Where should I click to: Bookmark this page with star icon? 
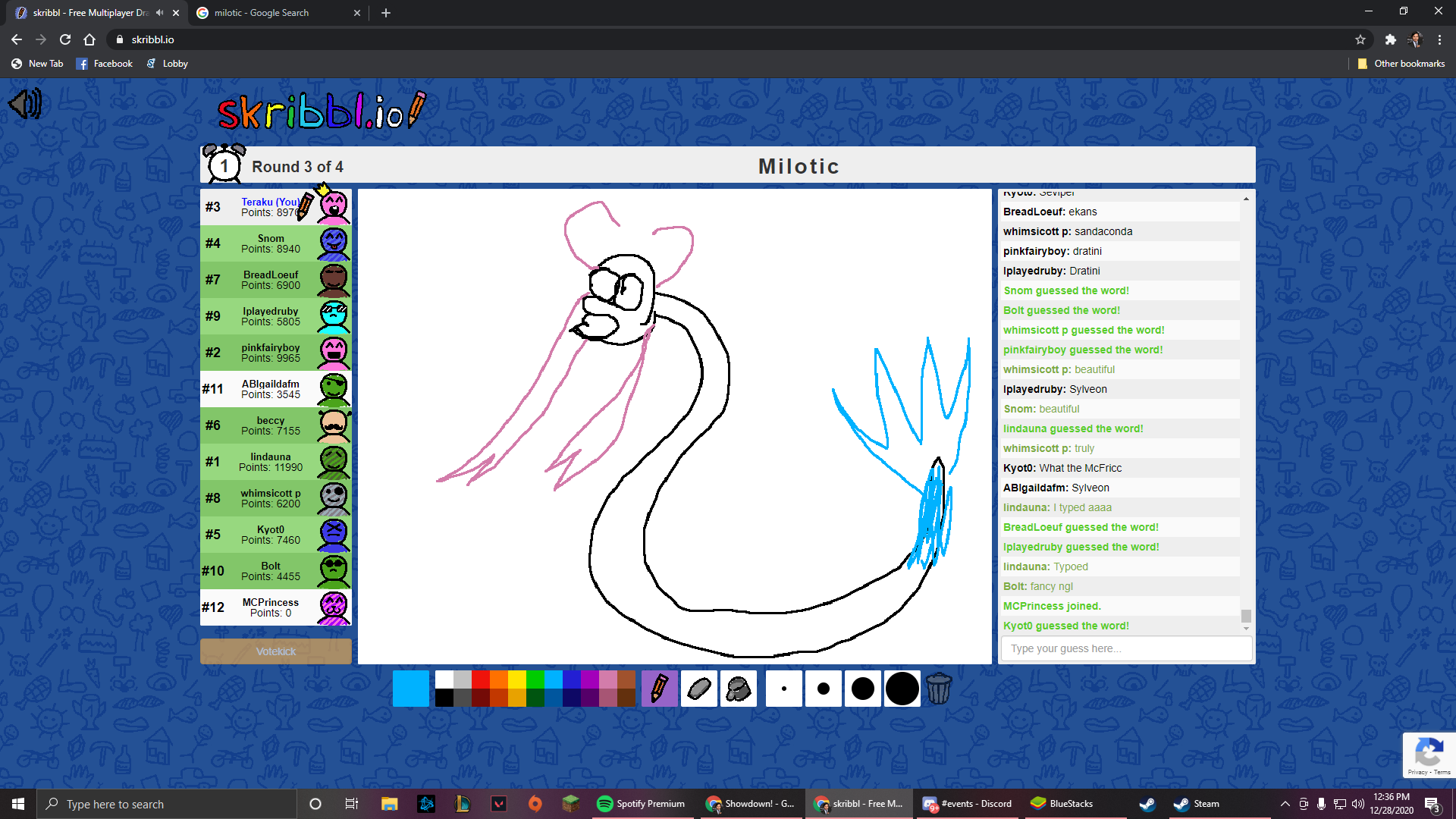point(1360,39)
